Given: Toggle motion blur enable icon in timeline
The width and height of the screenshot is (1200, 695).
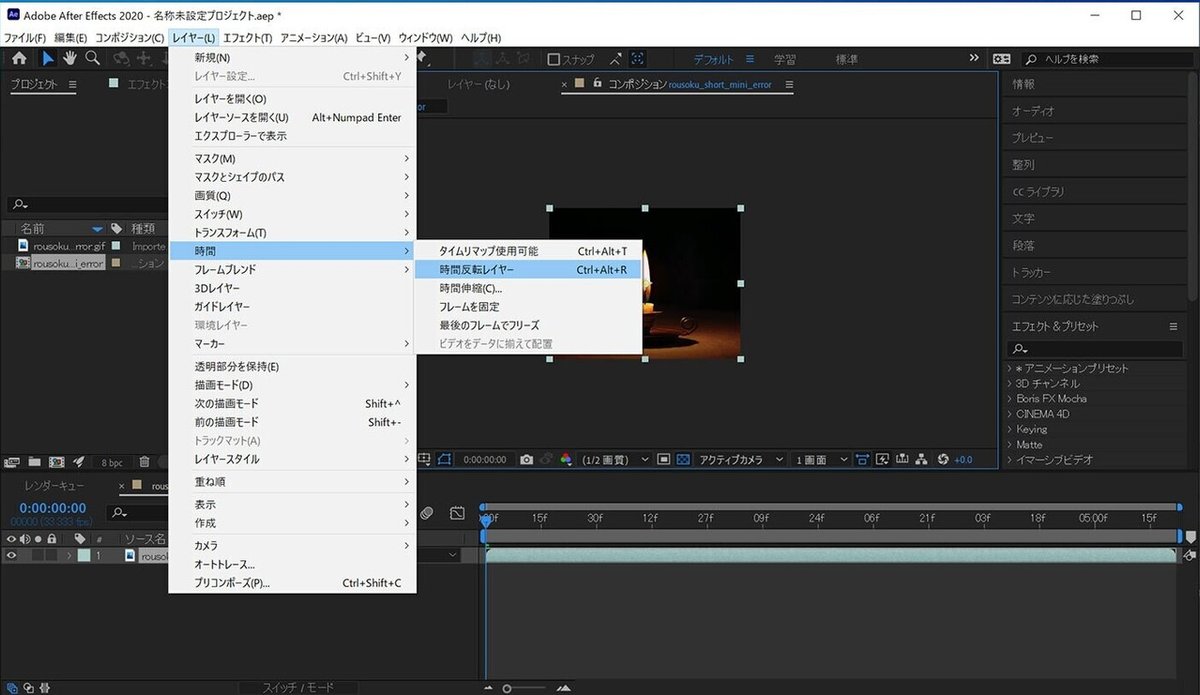Looking at the screenshot, I should 427,513.
